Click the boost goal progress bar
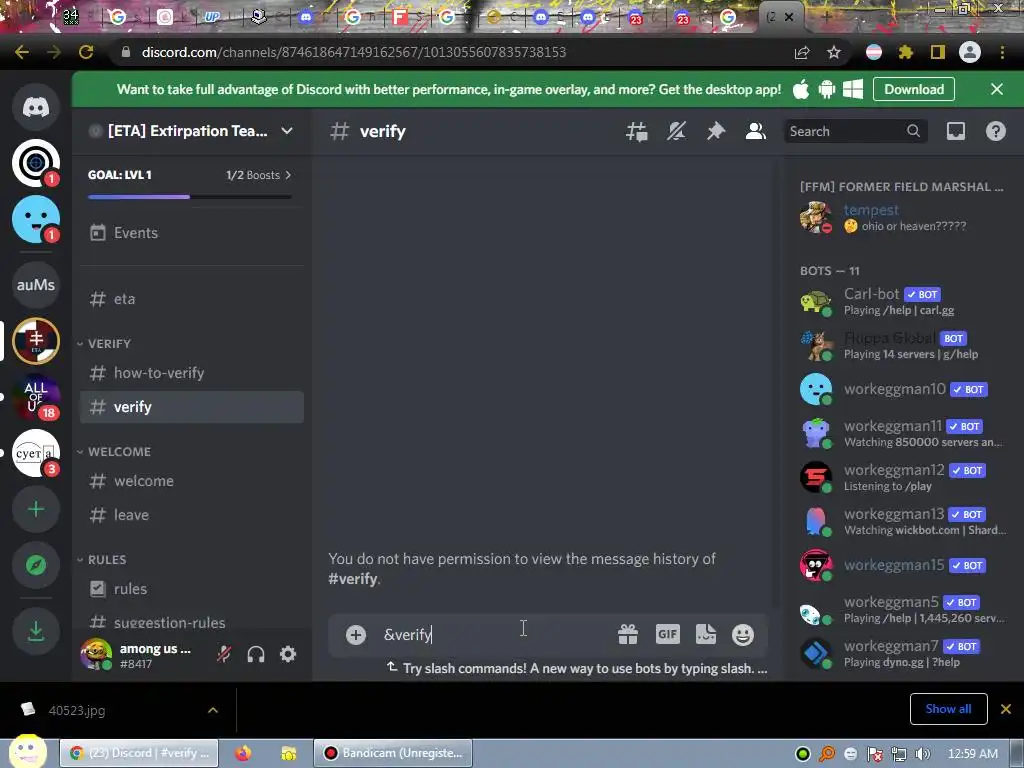Screen dimensions: 1024x768 tap(190, 197)
